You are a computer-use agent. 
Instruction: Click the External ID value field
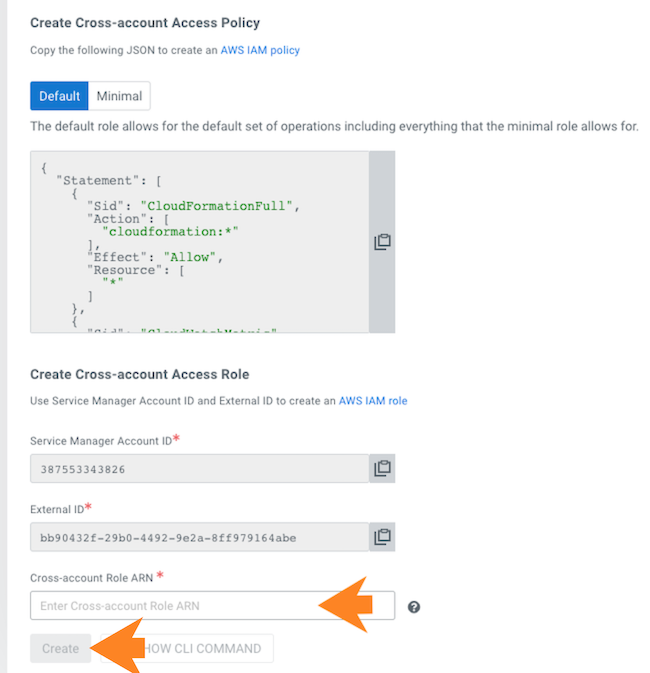[199, 537]
